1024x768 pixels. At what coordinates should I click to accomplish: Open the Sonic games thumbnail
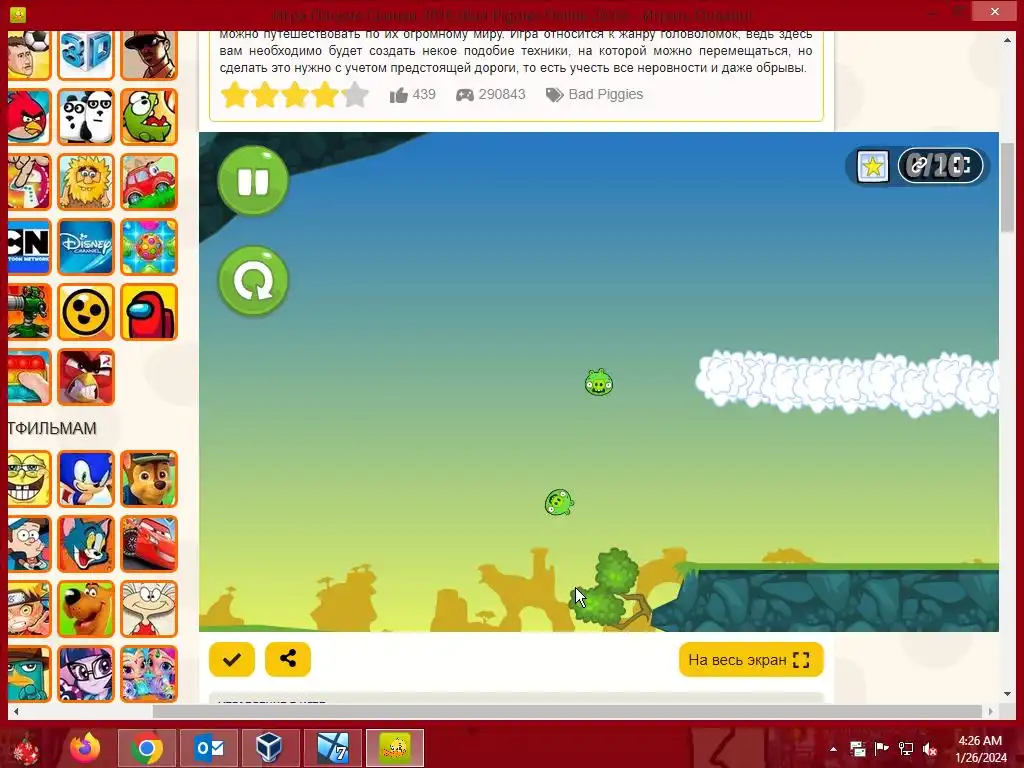86,479
